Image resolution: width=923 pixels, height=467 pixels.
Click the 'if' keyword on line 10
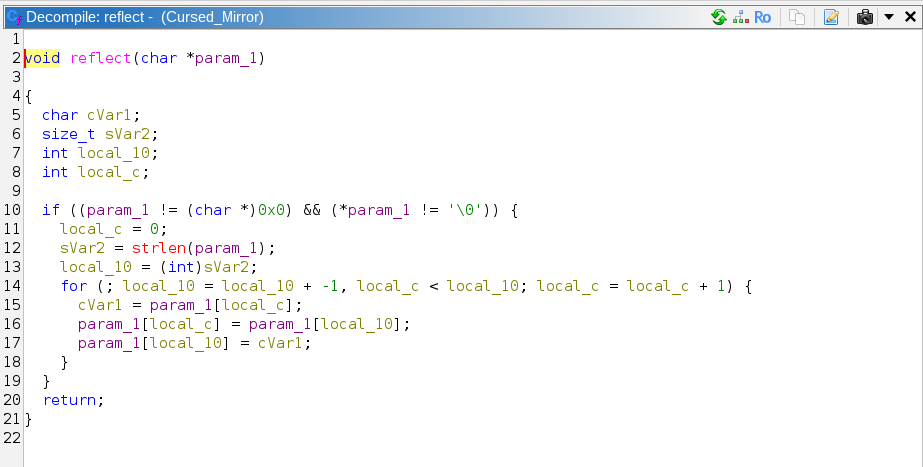click(51, 210)
